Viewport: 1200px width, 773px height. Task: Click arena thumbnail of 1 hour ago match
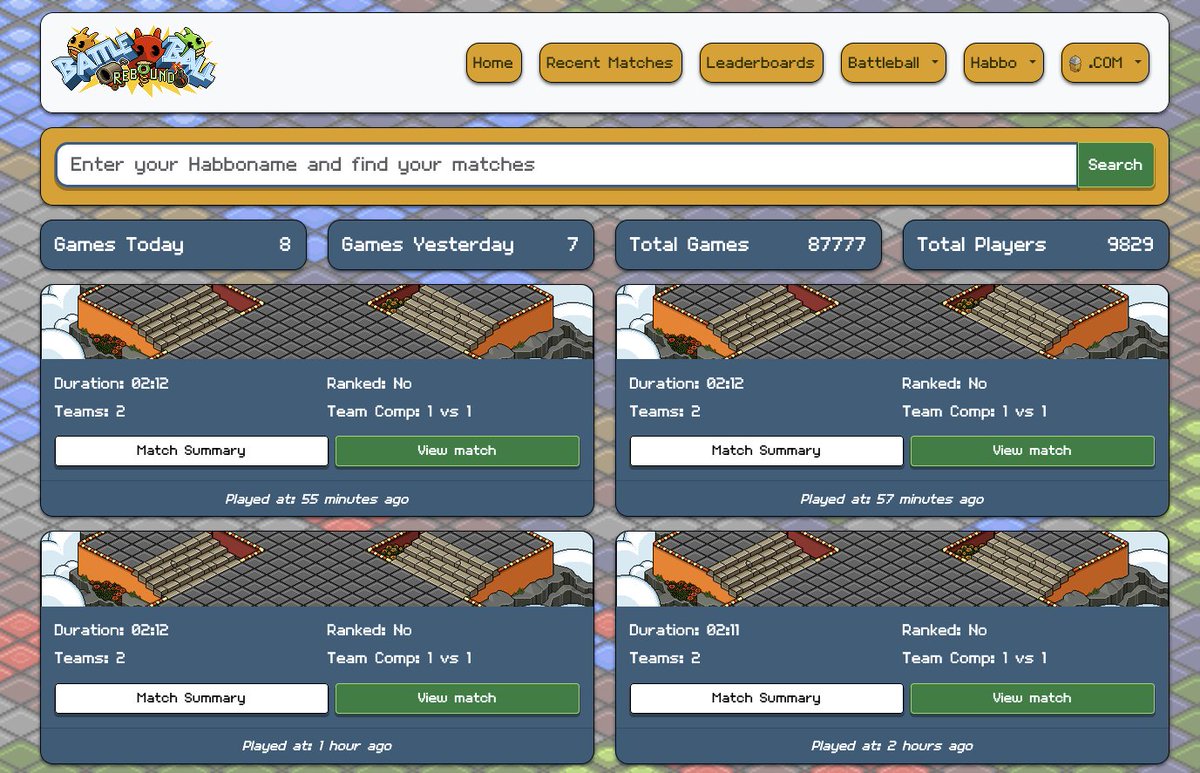317,569
